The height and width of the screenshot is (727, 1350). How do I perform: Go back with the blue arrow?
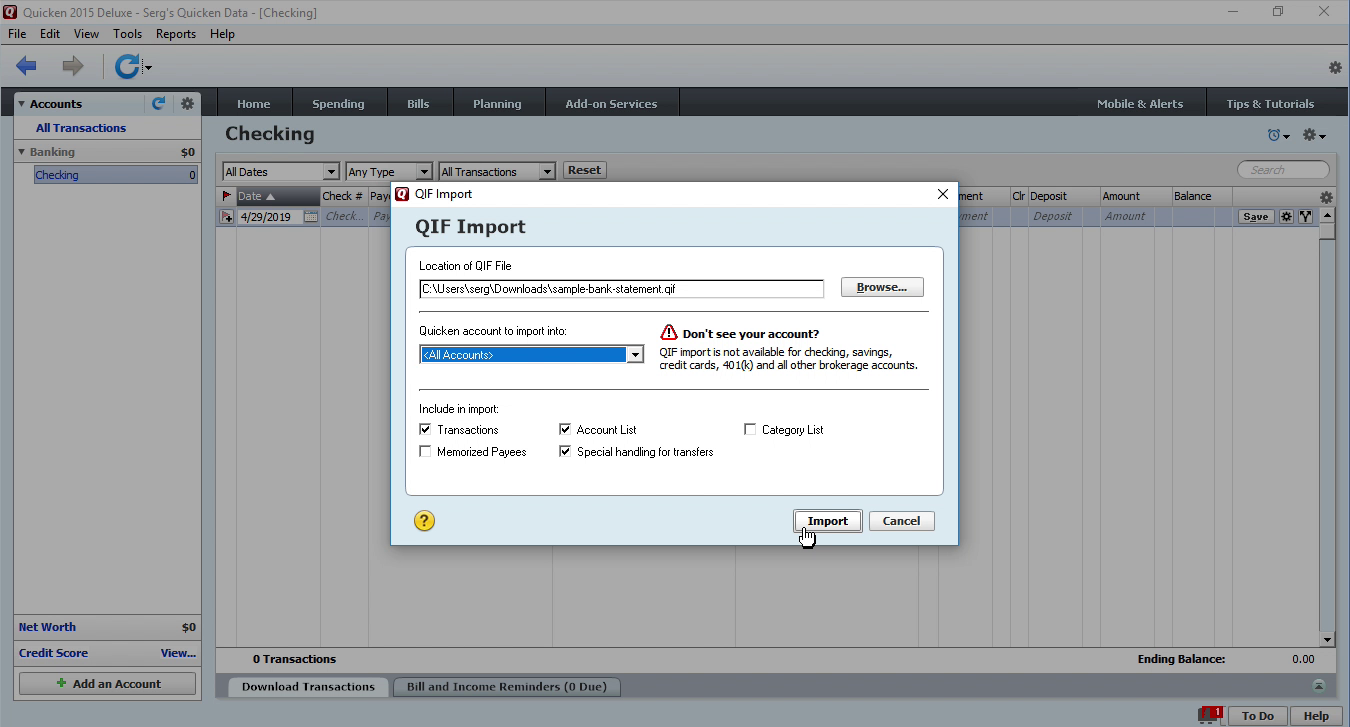26,67
